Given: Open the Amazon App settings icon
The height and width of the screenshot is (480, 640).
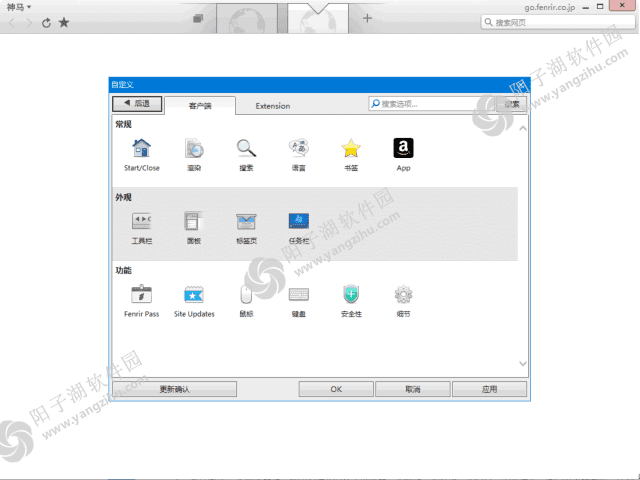Looking at the screenshot, I should [403, 148].
